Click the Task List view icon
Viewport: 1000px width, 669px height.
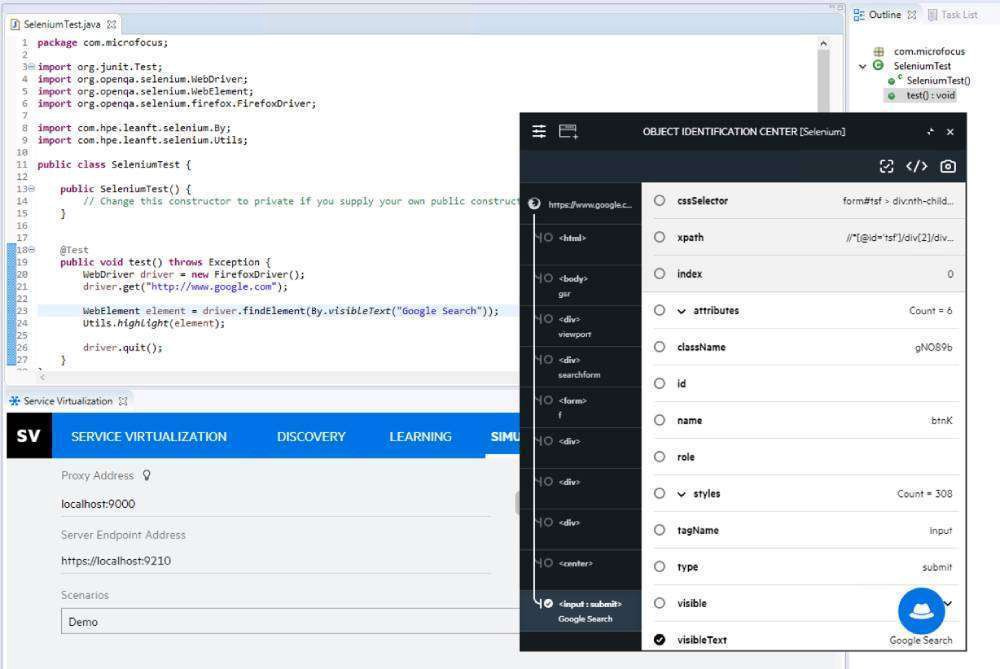click(932, 15)
